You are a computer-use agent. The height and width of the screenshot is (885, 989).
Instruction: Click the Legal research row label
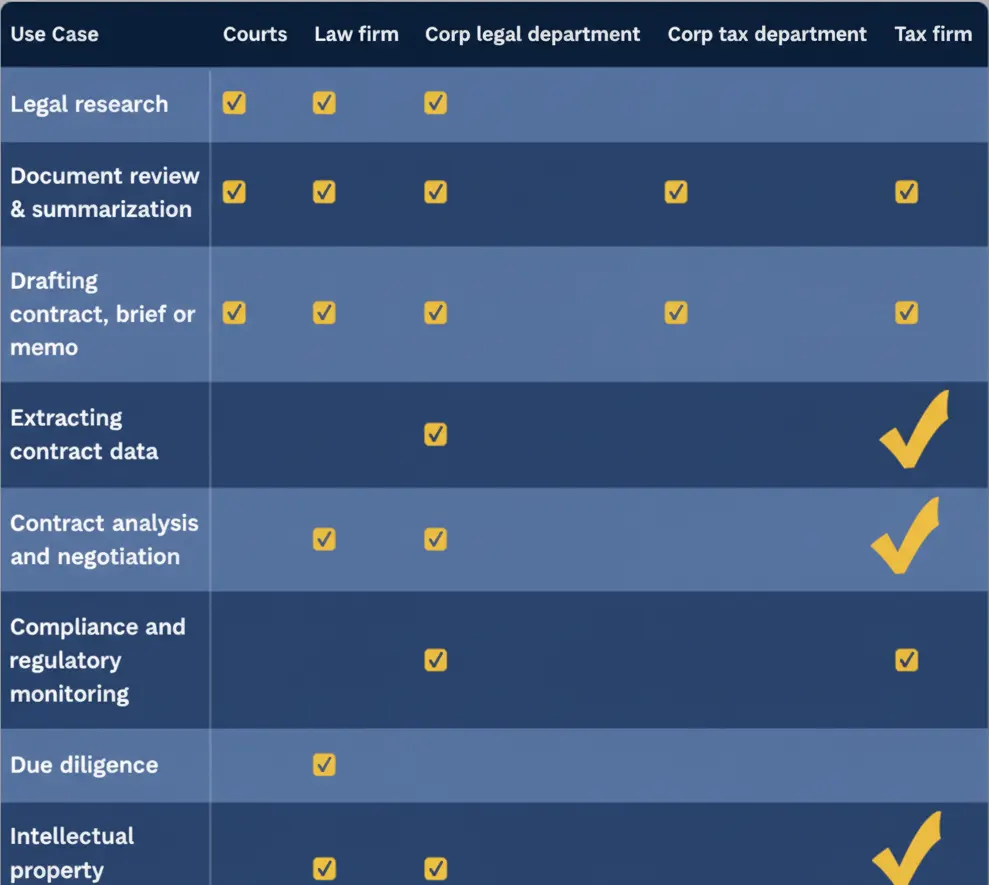(88, 103)
